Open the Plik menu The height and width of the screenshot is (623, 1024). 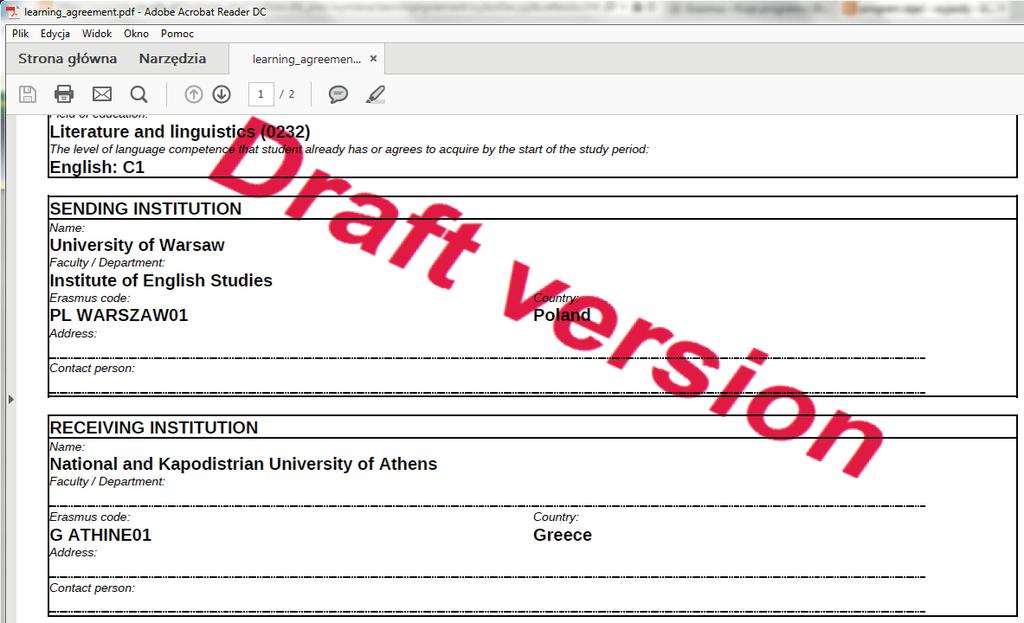tap(20, 33)
